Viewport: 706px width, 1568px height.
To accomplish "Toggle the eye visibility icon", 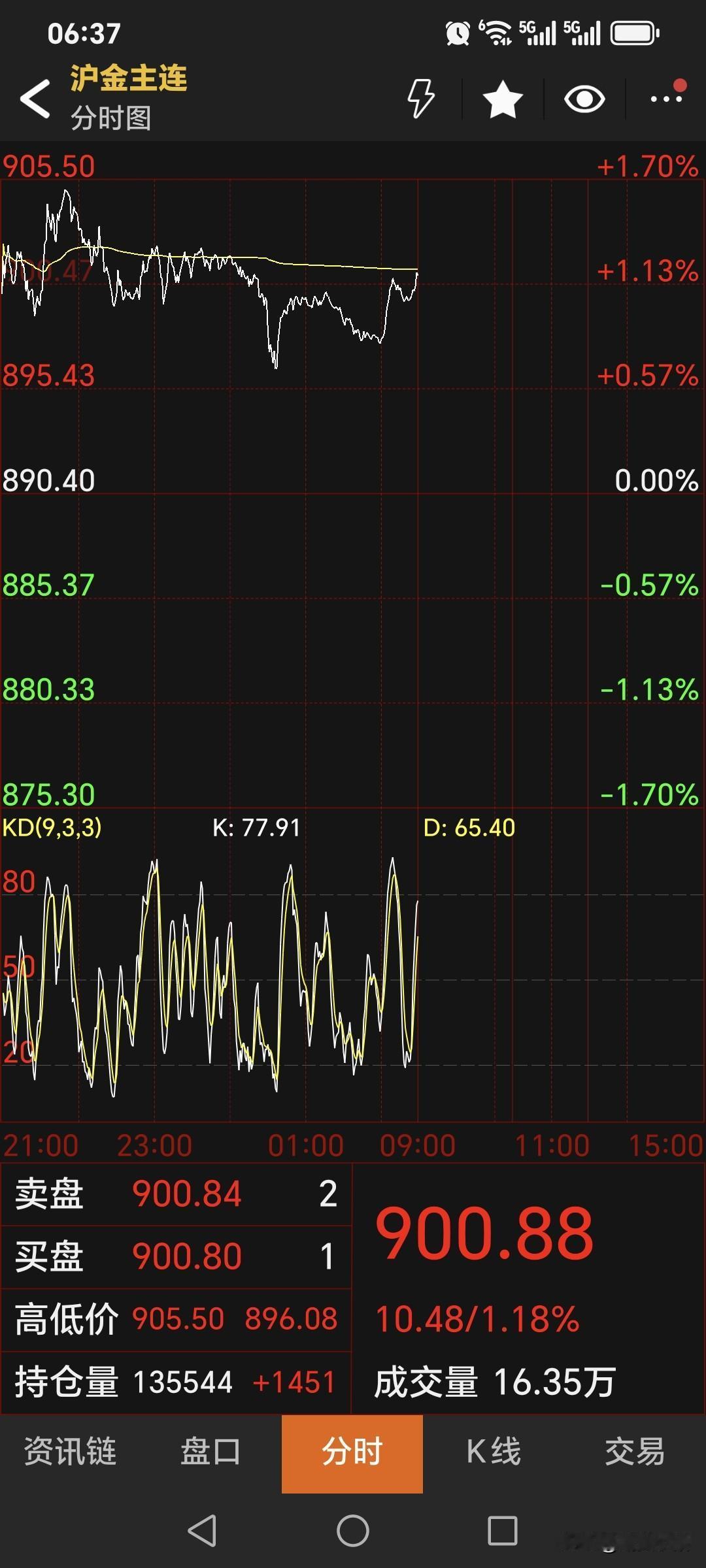I will coord(584,99).
